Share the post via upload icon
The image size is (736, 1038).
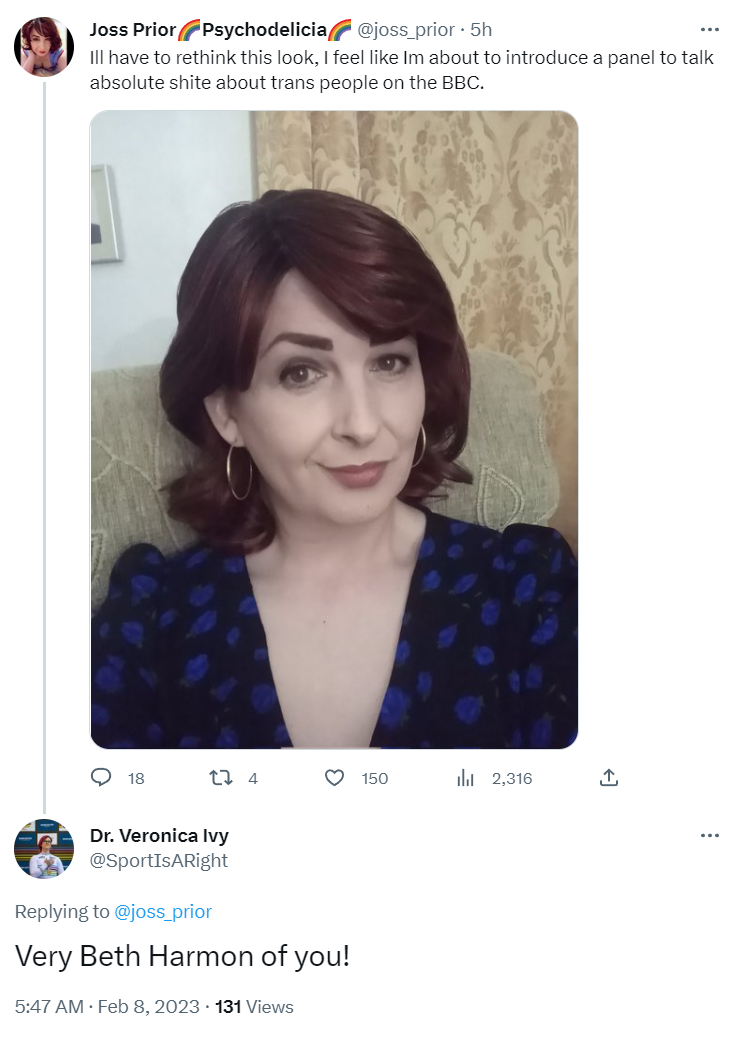pyautogui.click(x=608, y=778)
